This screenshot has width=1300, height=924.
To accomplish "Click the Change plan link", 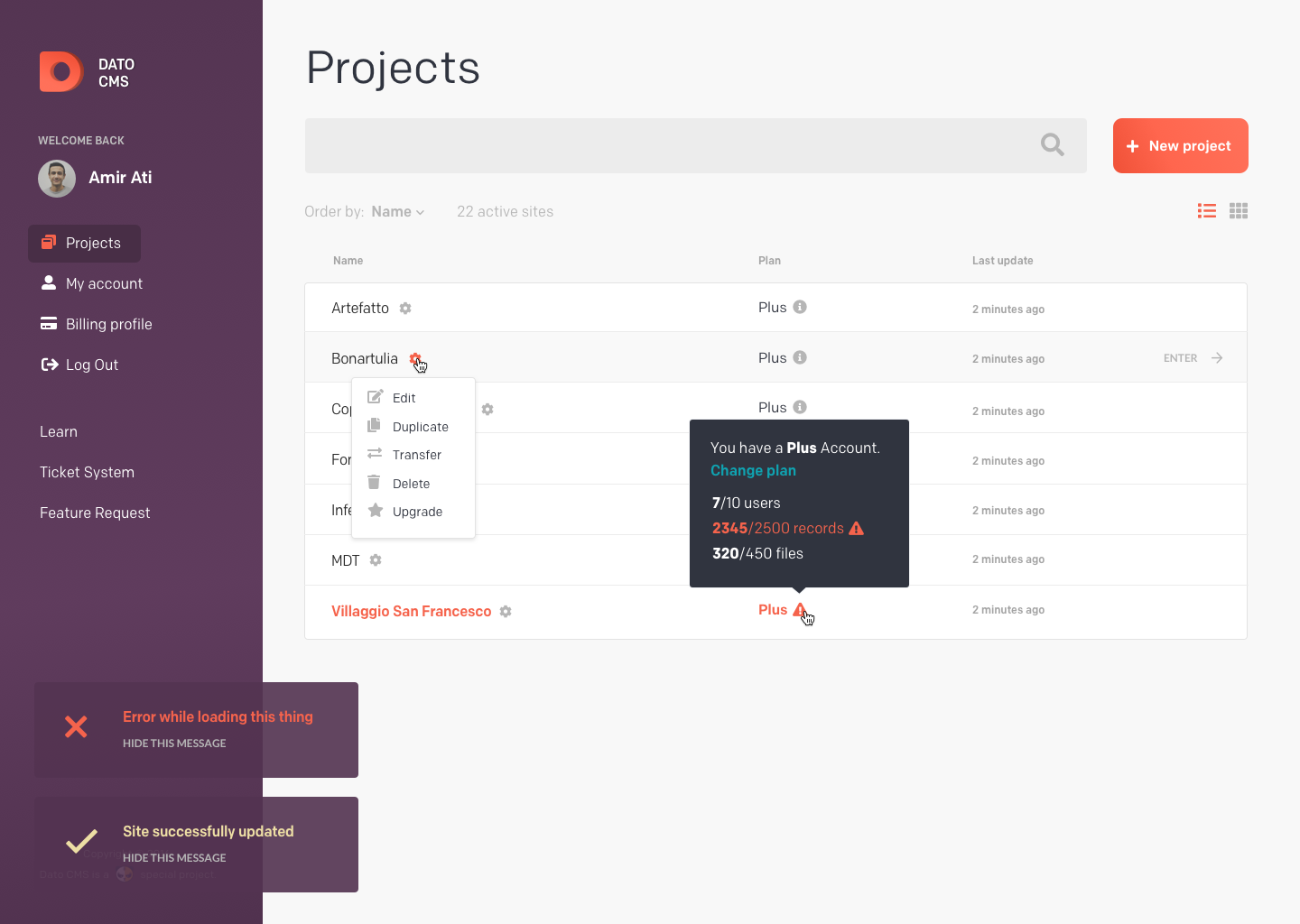I will click(x=753, y=470).
